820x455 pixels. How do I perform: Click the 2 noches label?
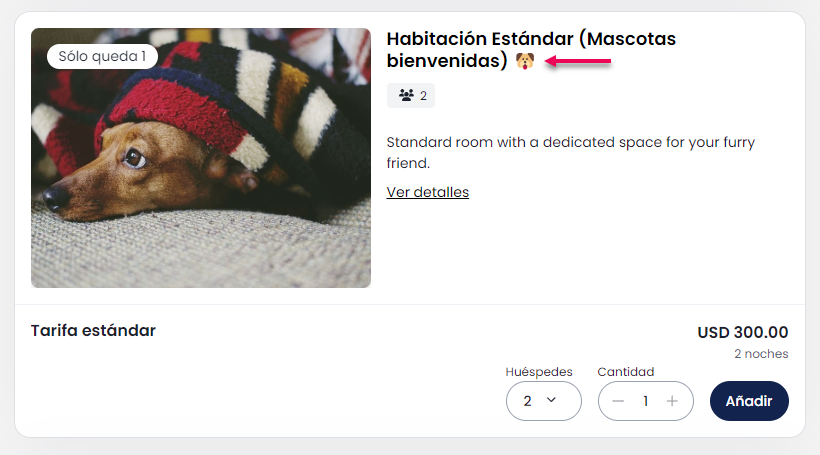point(761,354)
